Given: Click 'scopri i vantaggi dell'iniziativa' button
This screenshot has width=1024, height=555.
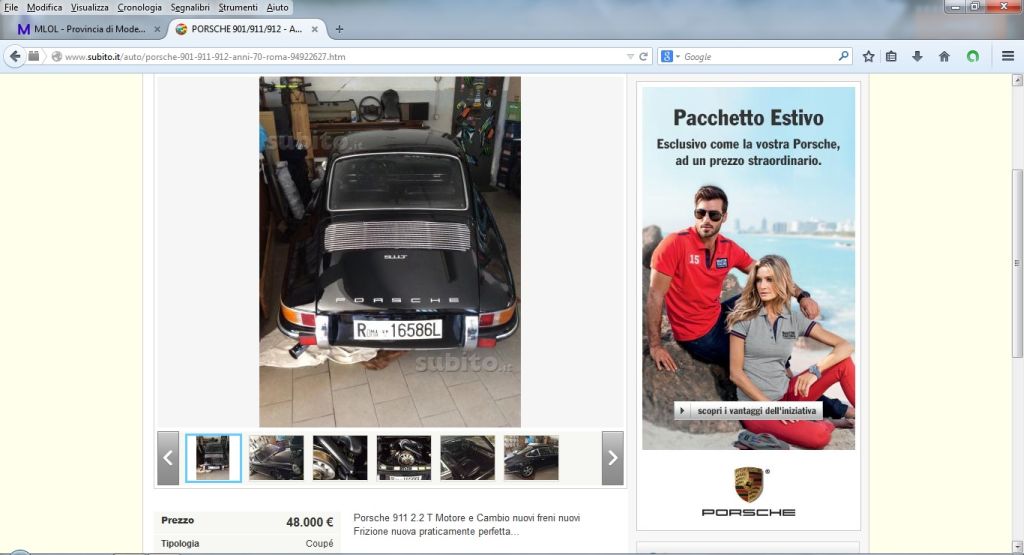Looking at the screenshot, I should coord(748,411).
